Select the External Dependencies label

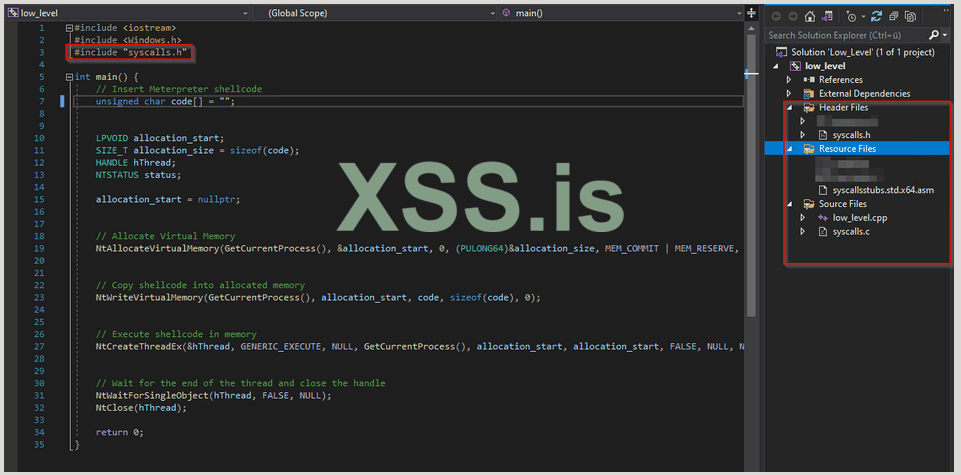click(865, 94)
